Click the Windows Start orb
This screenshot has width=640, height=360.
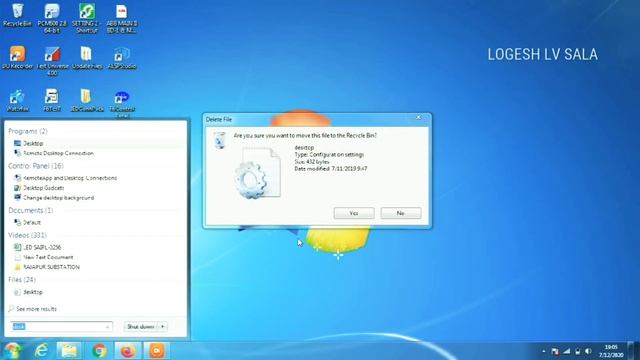coord(12,350)
